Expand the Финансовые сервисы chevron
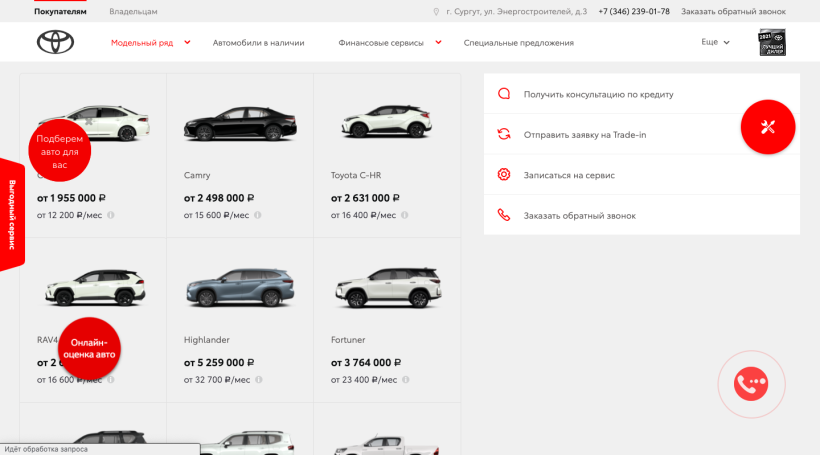Viewport: 820px width, 455px height. tap(438, 42)
